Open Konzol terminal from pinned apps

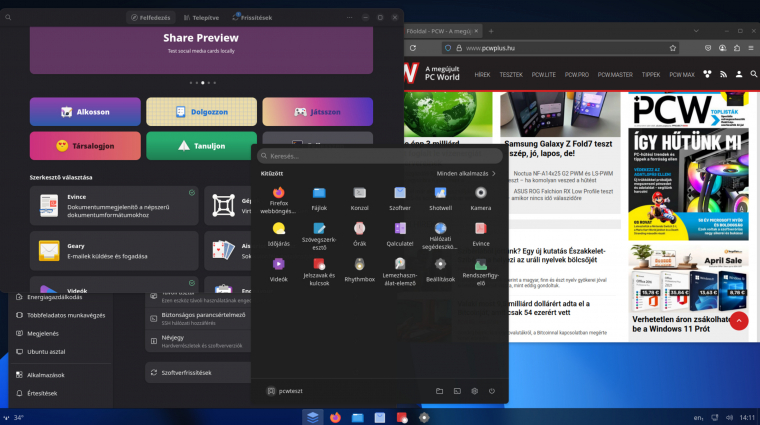coord(359,199)
